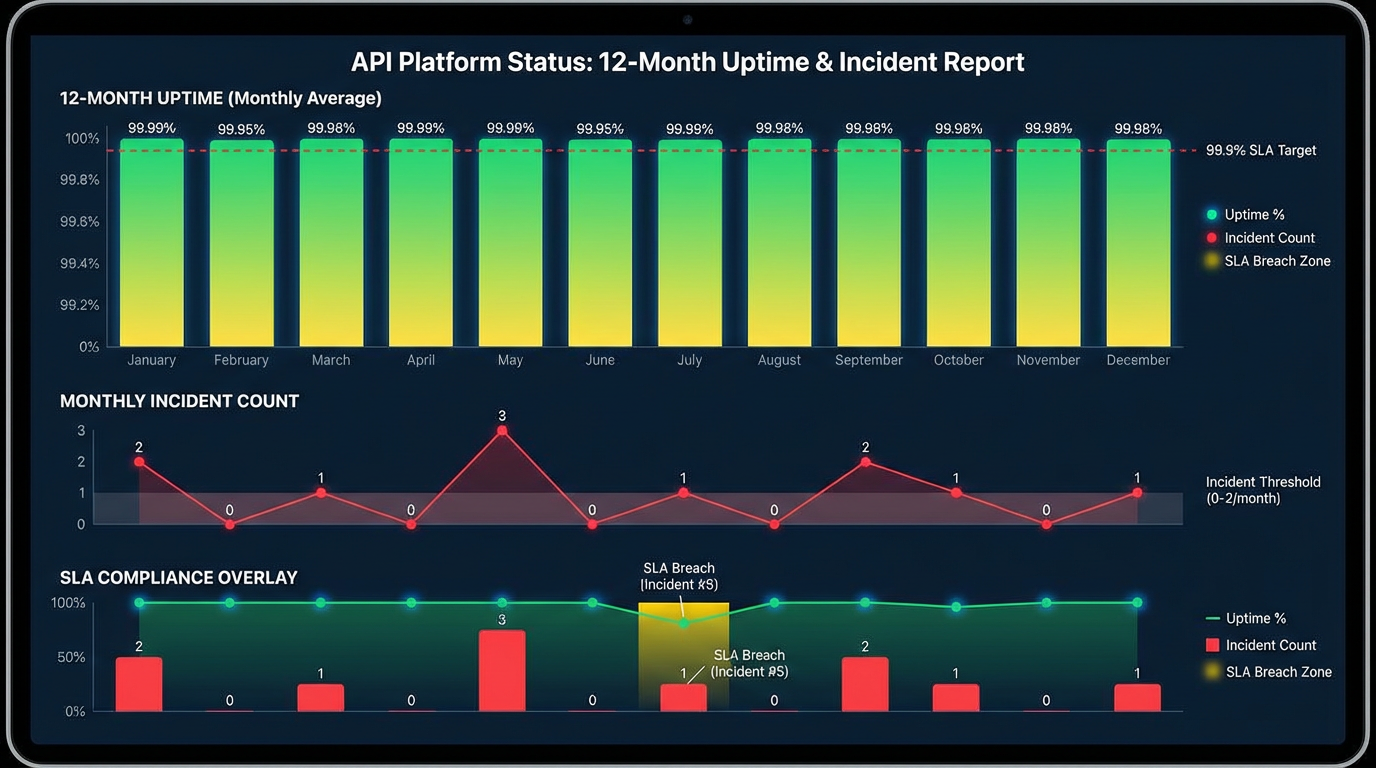Expand the SLA COMPLIANCE OVERLAY section heading
Screen dimensions: 1376x768
point(178,578)
